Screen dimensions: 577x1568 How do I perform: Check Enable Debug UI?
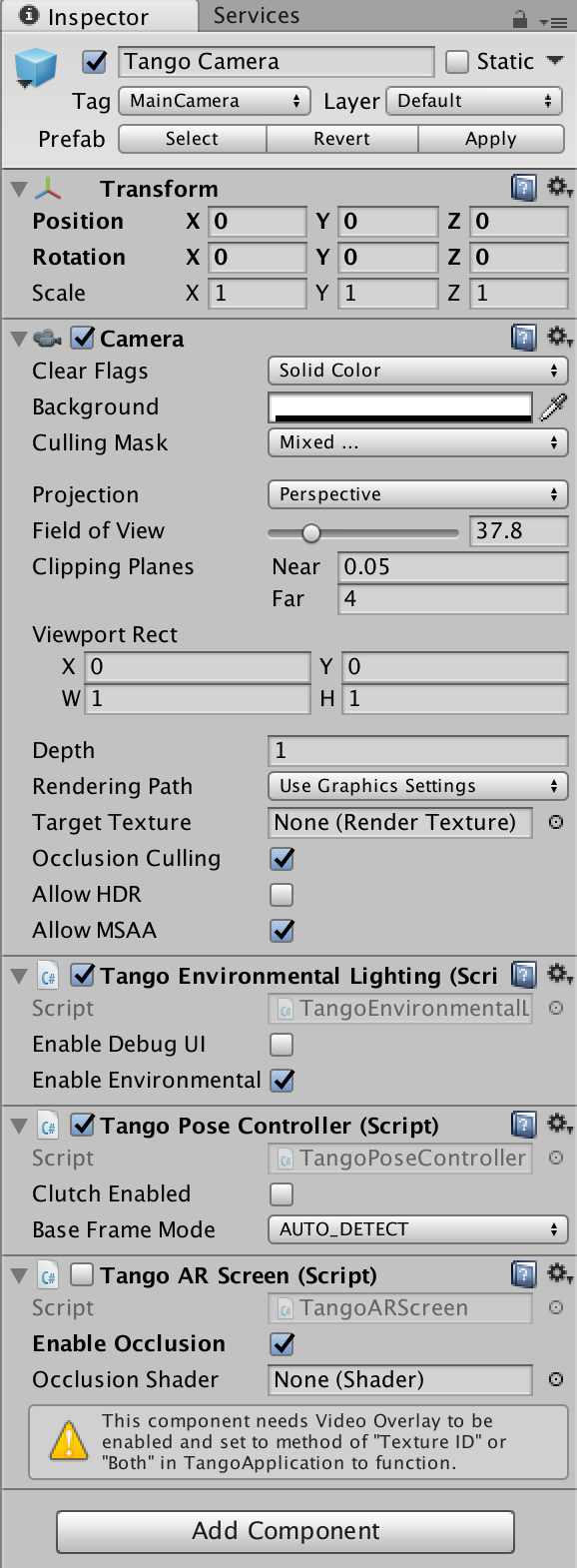[x=283, y=1044]
